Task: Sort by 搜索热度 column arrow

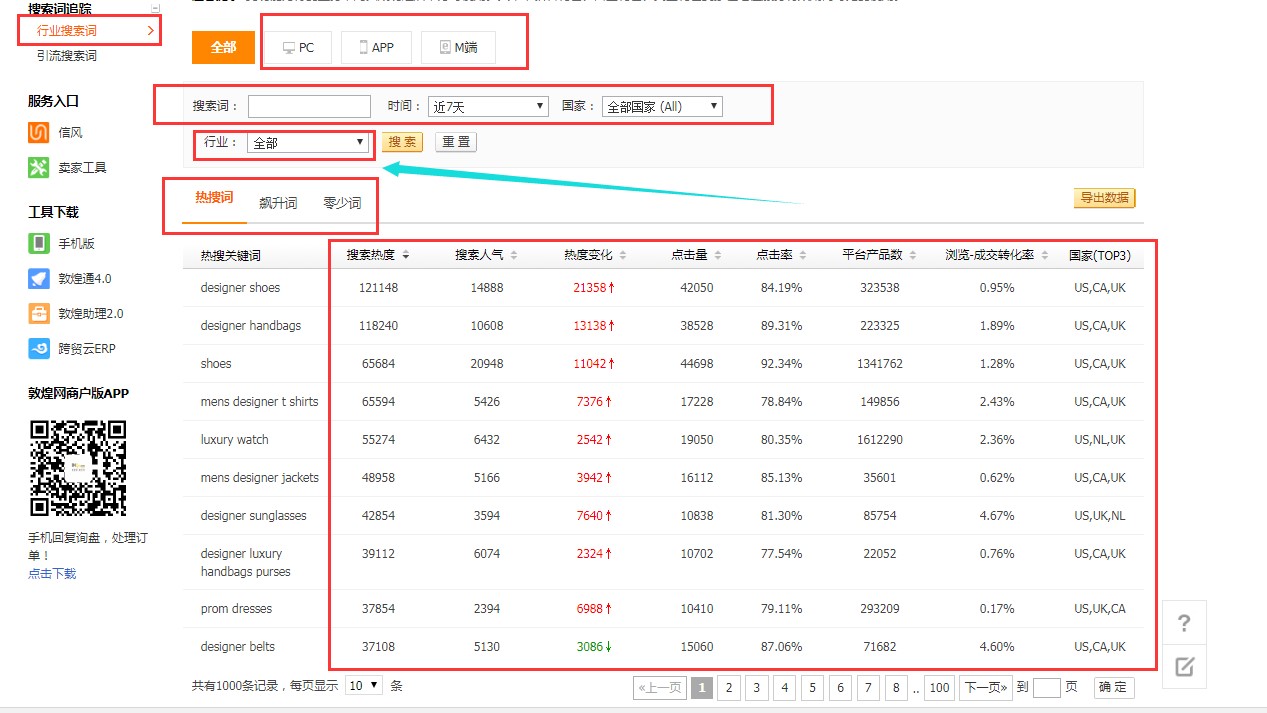Action: tap(406, 256)
